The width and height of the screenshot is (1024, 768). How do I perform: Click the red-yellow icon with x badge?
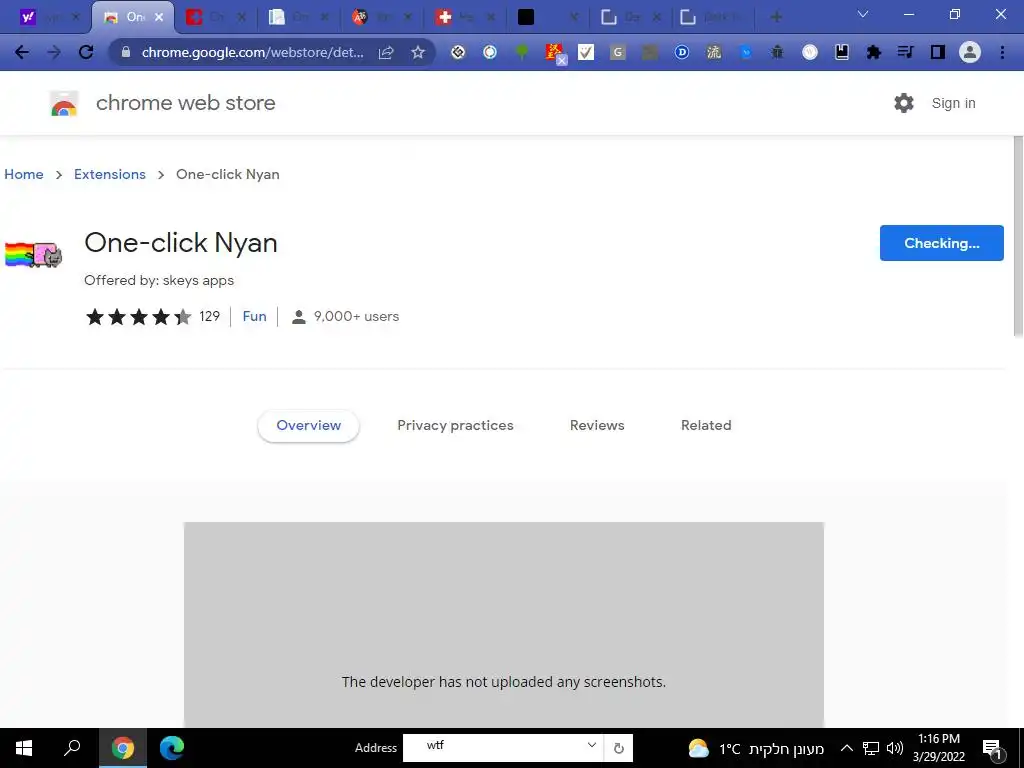pyautogui.click(x=555, y=54)
